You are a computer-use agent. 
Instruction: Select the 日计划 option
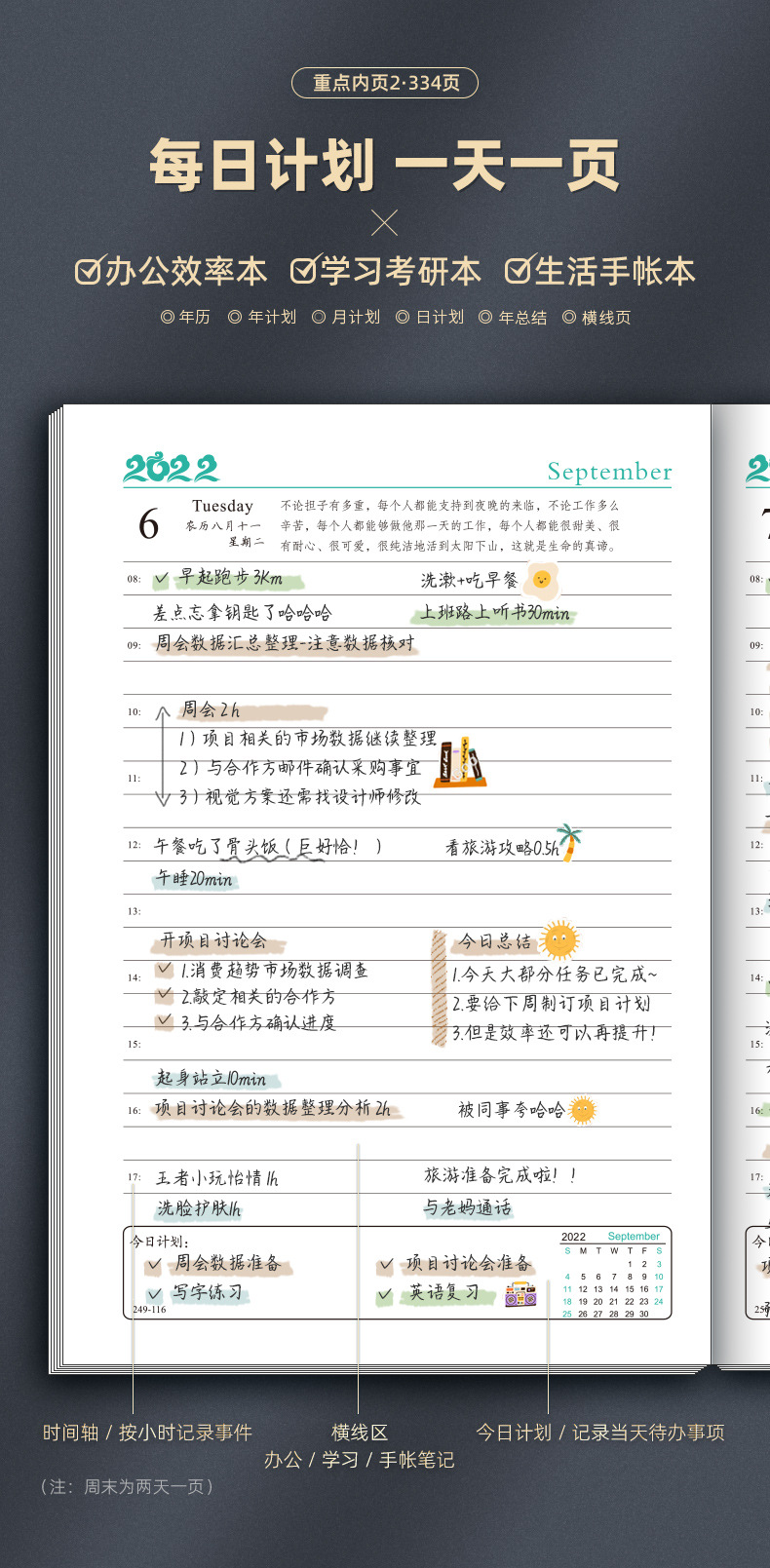[x=430, y=317]
